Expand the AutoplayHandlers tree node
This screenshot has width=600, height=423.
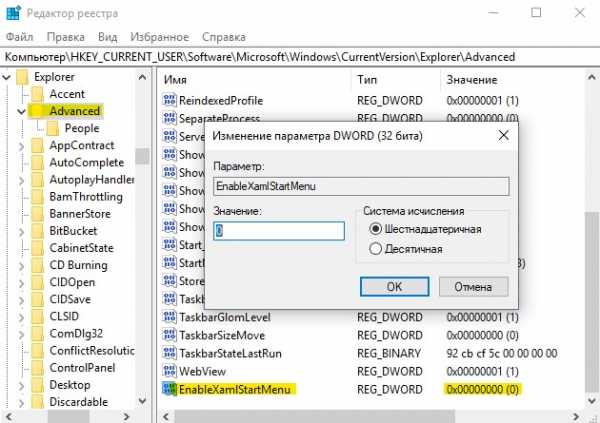[21, 180]
